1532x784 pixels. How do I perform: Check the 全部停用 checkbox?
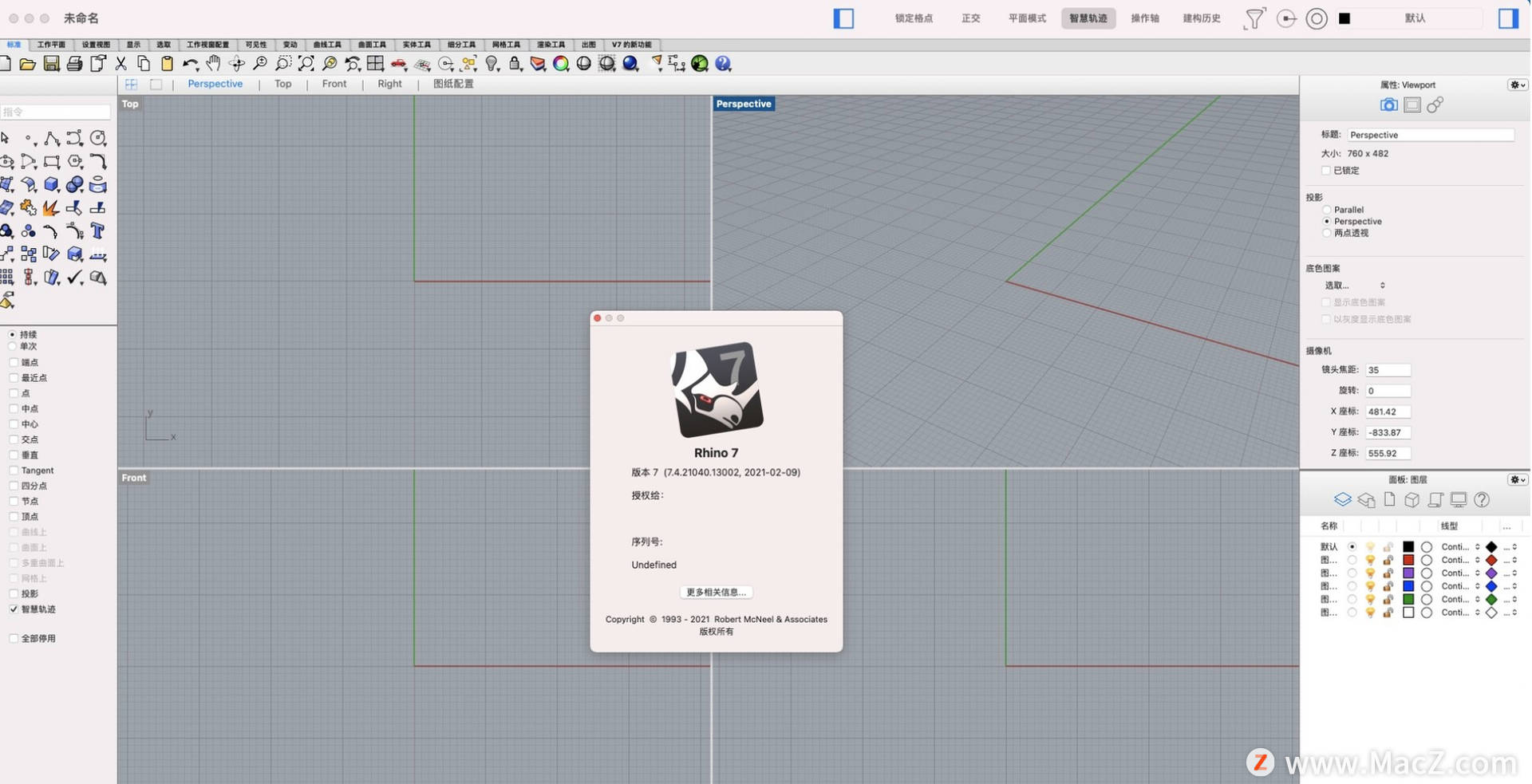coord(14,639)
